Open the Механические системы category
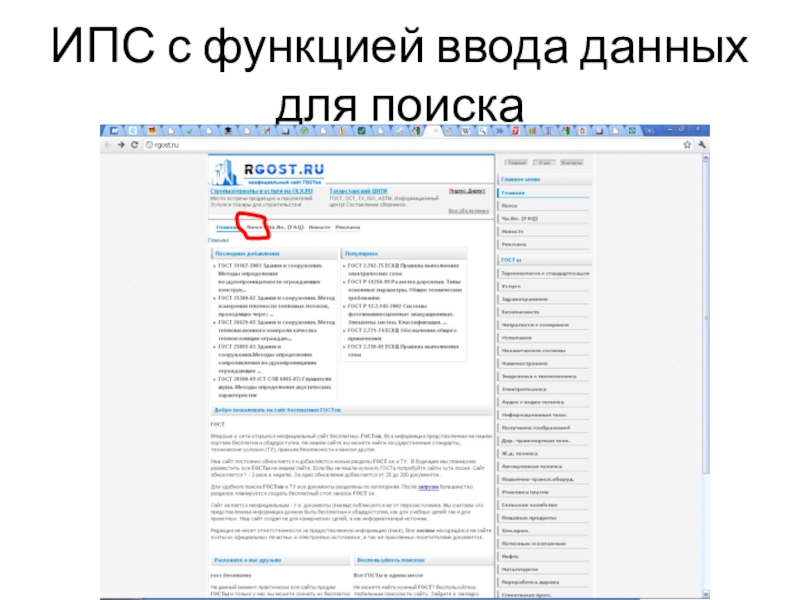Image resolution: width=800 pixels, height=600 pixels. 543,351
